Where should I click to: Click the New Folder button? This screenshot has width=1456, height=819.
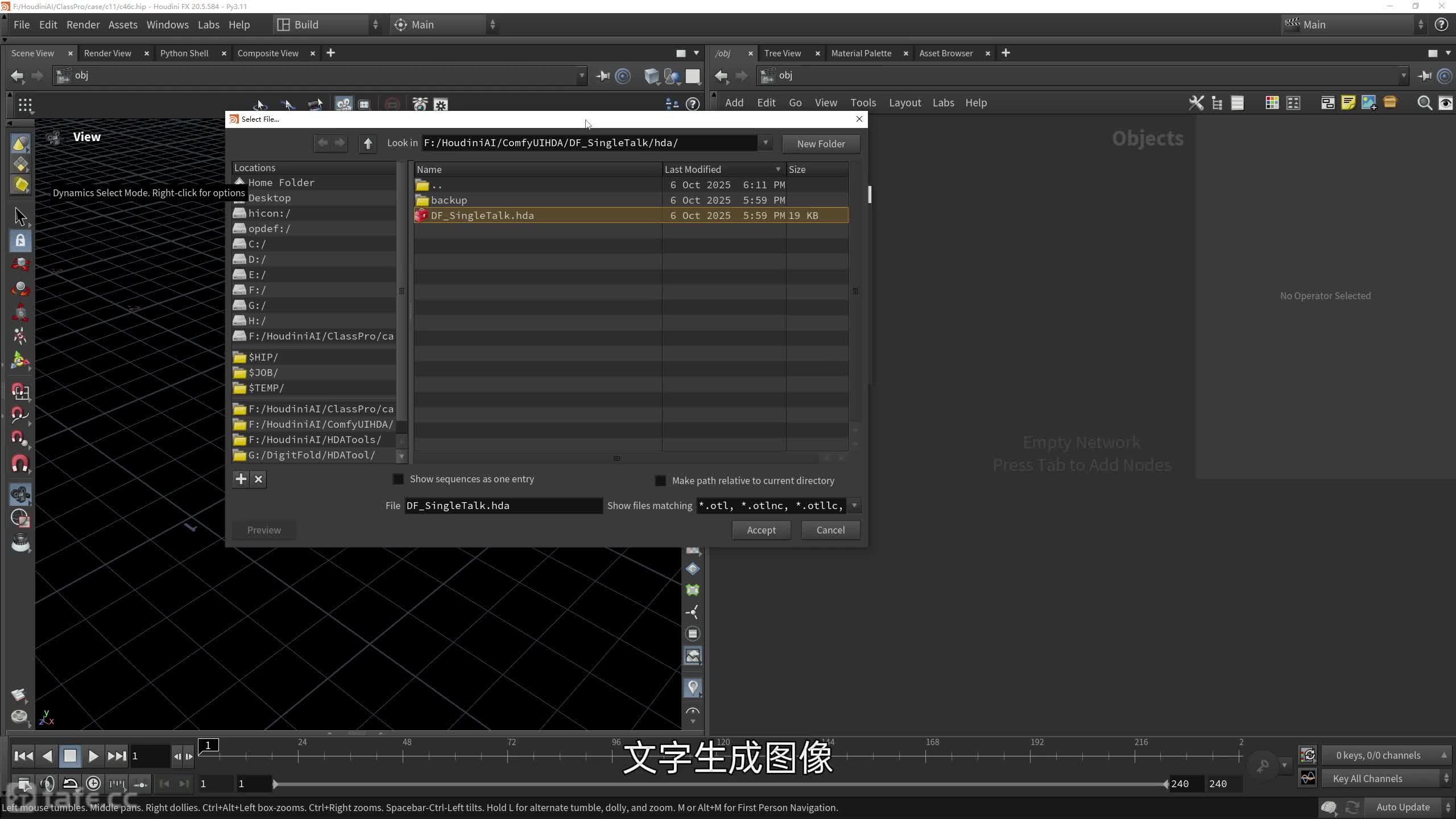[821, 144]
